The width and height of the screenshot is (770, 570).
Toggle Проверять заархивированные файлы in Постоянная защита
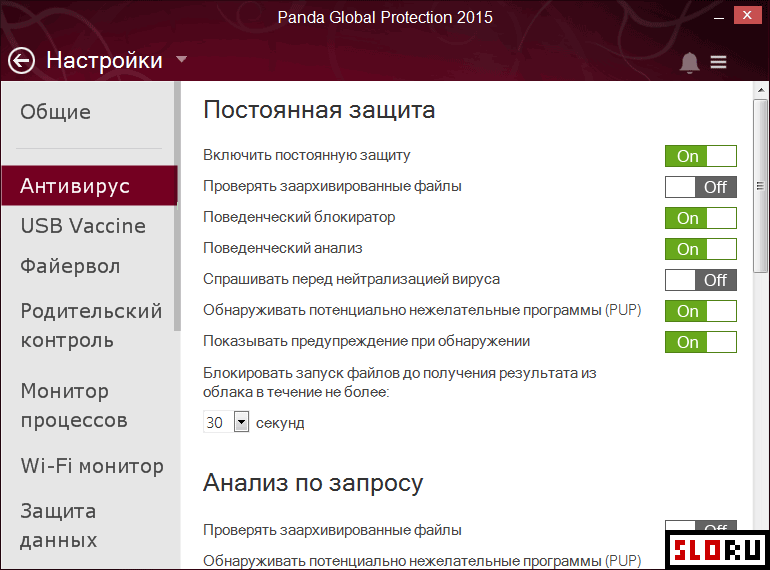[x=700, y=187]
